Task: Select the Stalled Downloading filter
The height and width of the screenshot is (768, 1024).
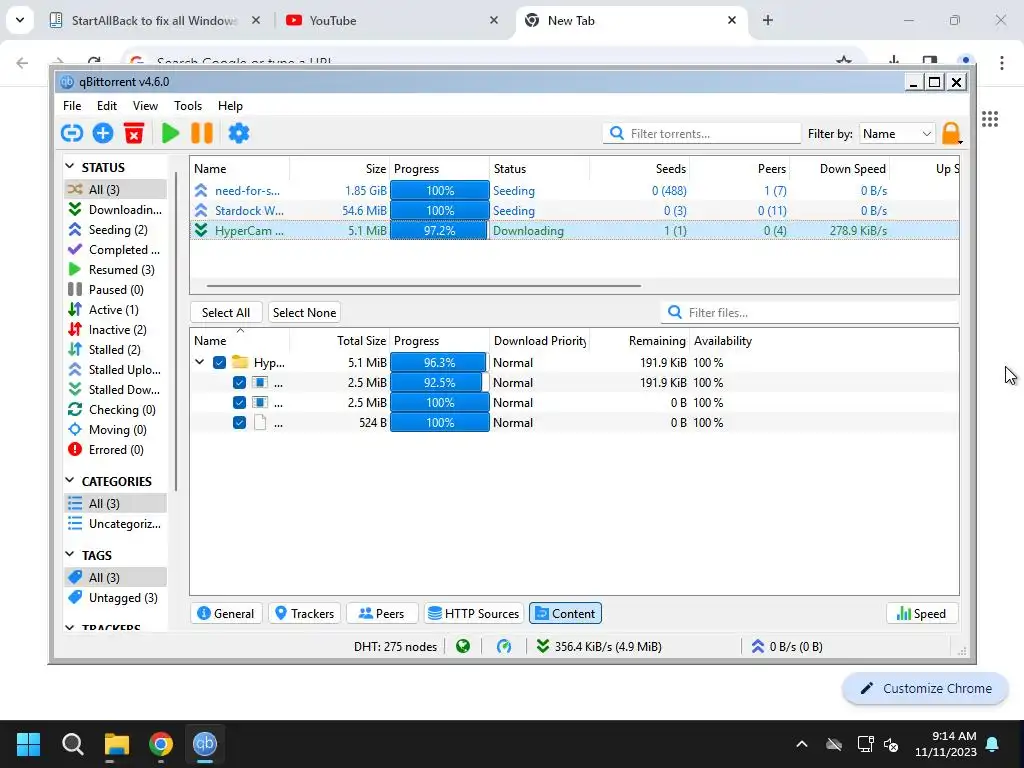Action: (x=115, y=390)
